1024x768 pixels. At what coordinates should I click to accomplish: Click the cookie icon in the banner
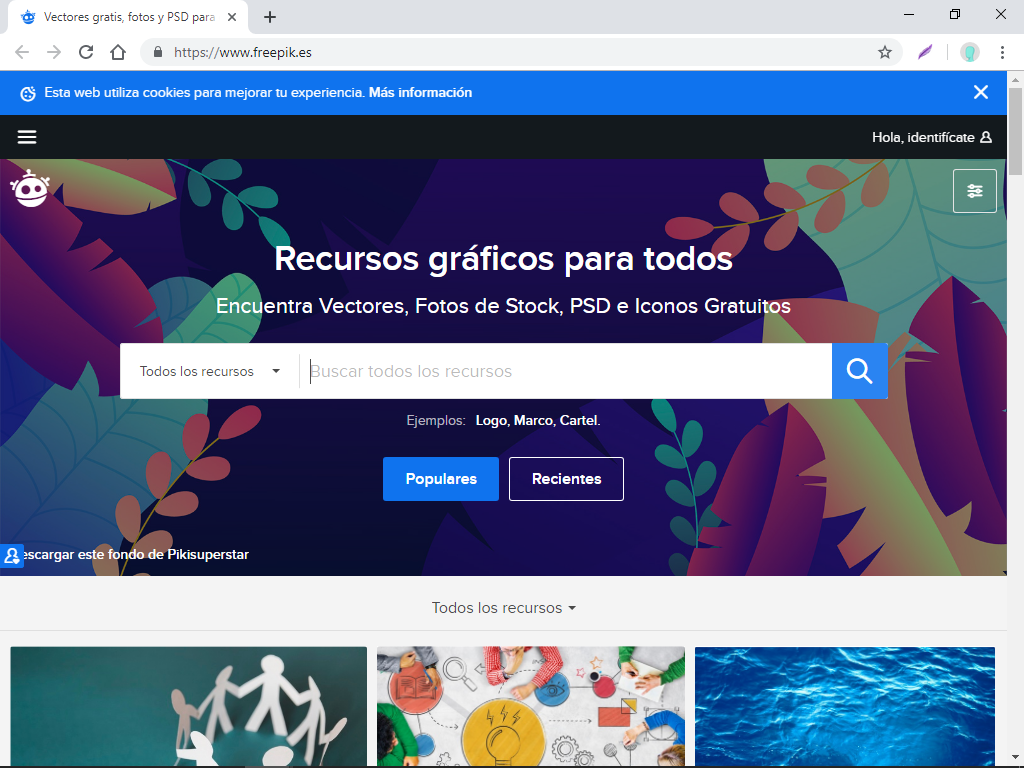[x=28, y=93]
